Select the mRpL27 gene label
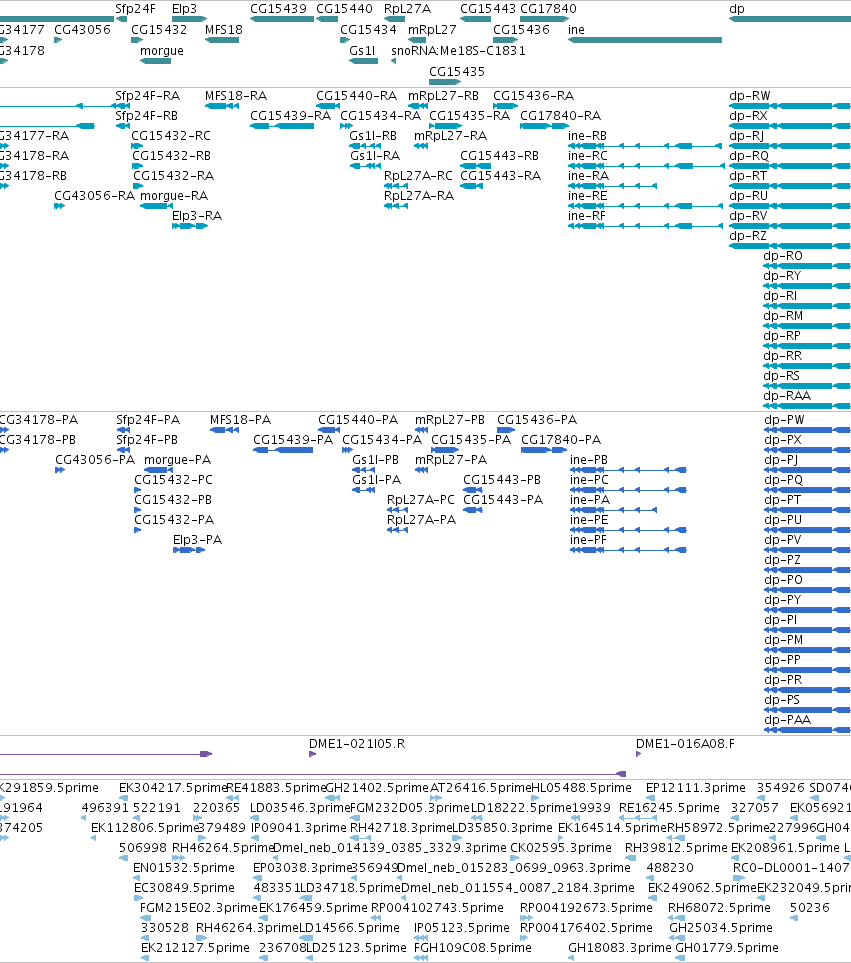 click(x=432, y=30)
